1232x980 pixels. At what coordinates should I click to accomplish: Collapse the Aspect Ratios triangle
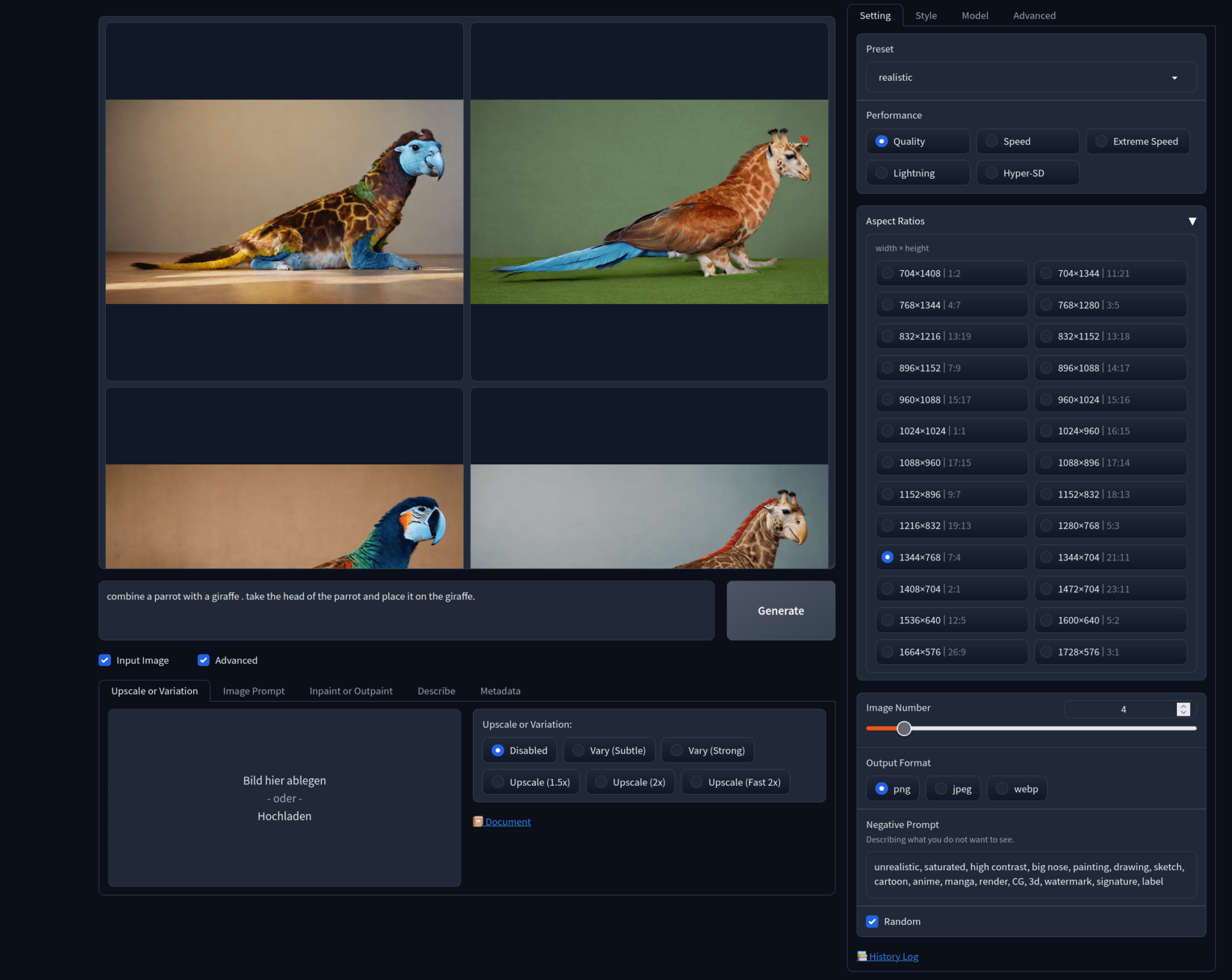[1192, 221]
